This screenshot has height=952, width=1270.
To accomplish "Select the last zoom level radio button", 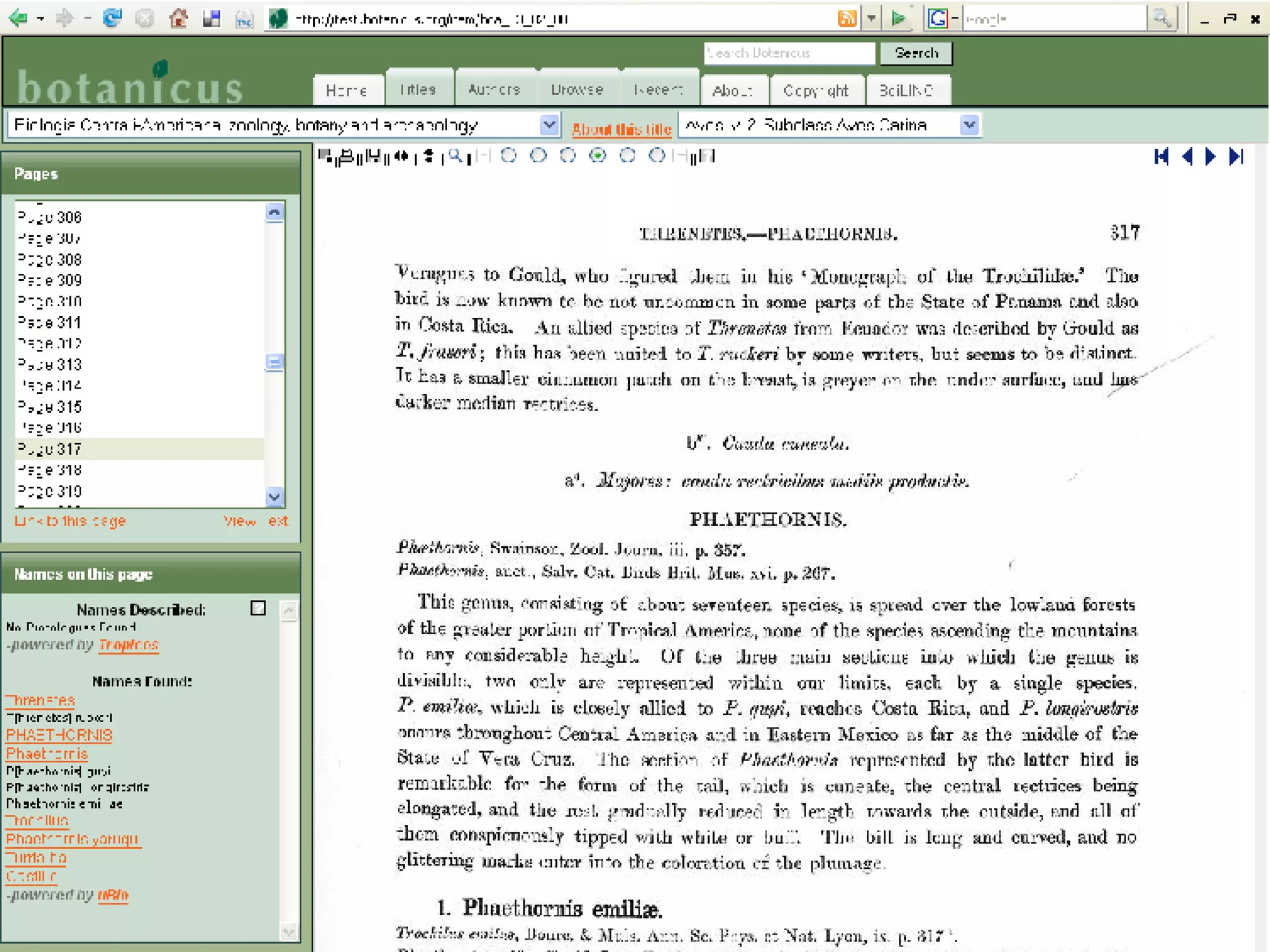I will pos(657,156).
